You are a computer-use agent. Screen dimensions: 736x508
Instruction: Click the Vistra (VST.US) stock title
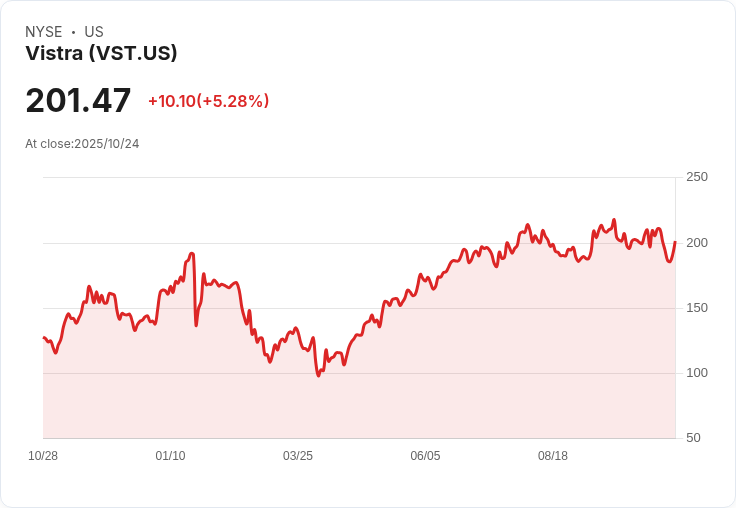click(x=101, y=54)
